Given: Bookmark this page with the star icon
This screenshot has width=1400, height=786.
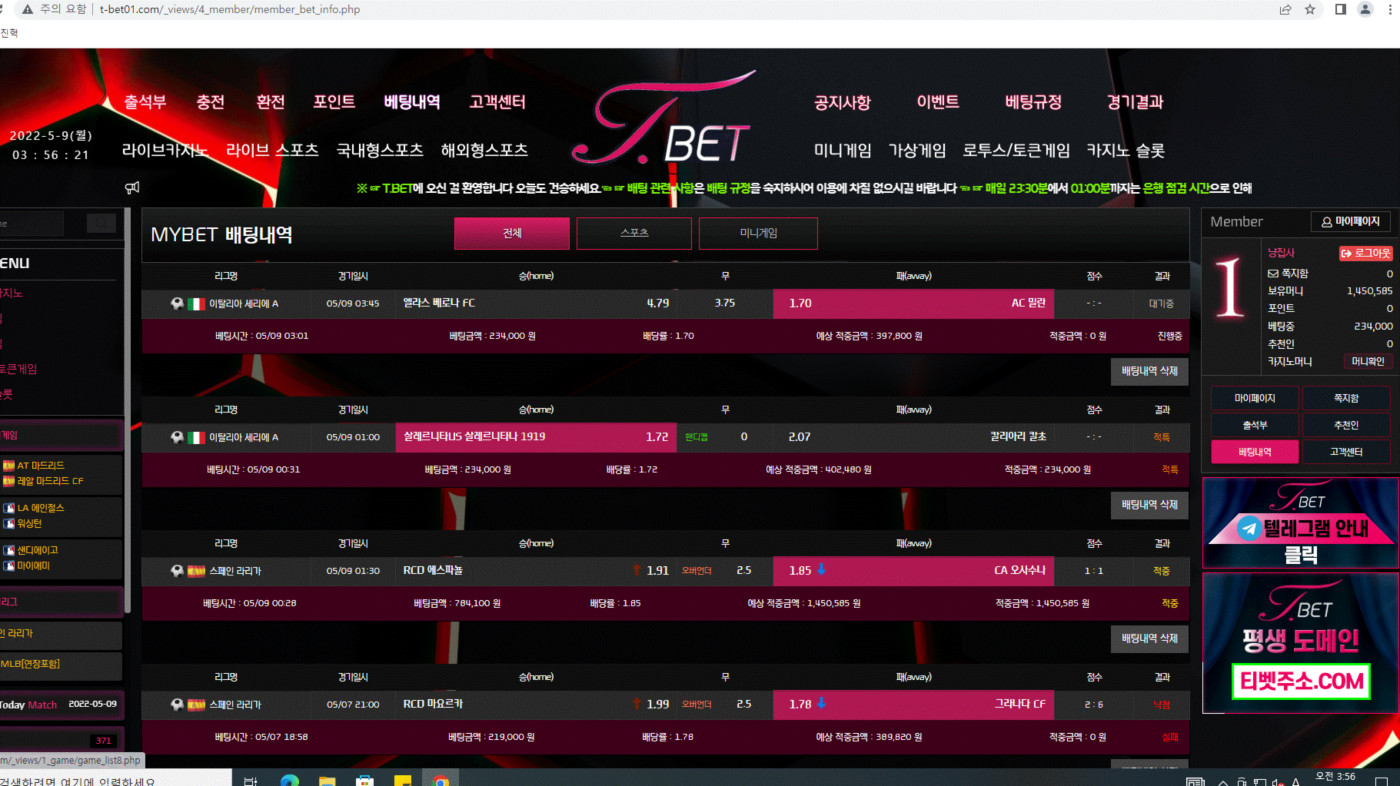Looking at the screenshot, I should [x=1310, y=10].
